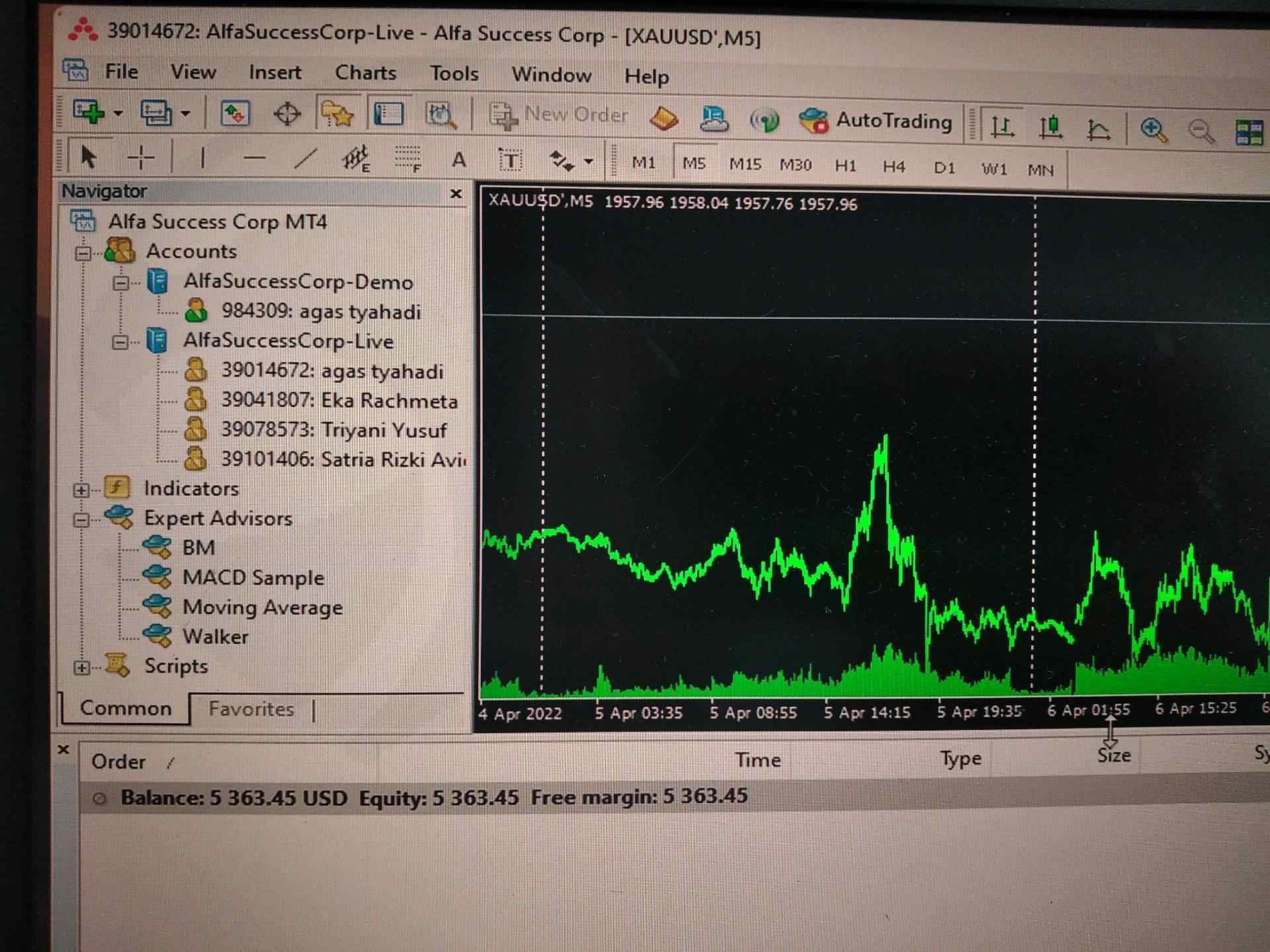Select the MACD Sample expert advisor
The image size is (1270, 952).
(x=253, y=577)
